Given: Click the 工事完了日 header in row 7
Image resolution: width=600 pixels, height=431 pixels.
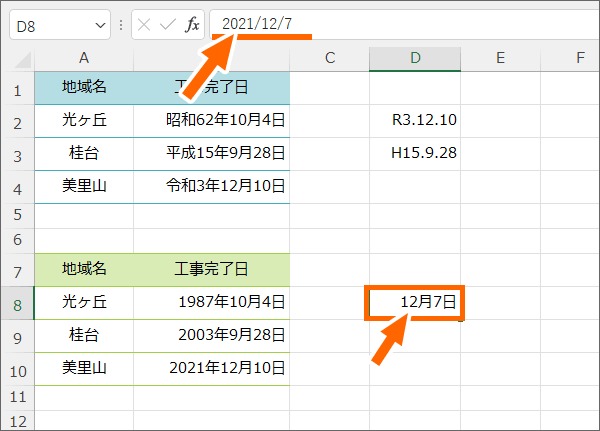Looking at the screenshot, I should 212,270.
